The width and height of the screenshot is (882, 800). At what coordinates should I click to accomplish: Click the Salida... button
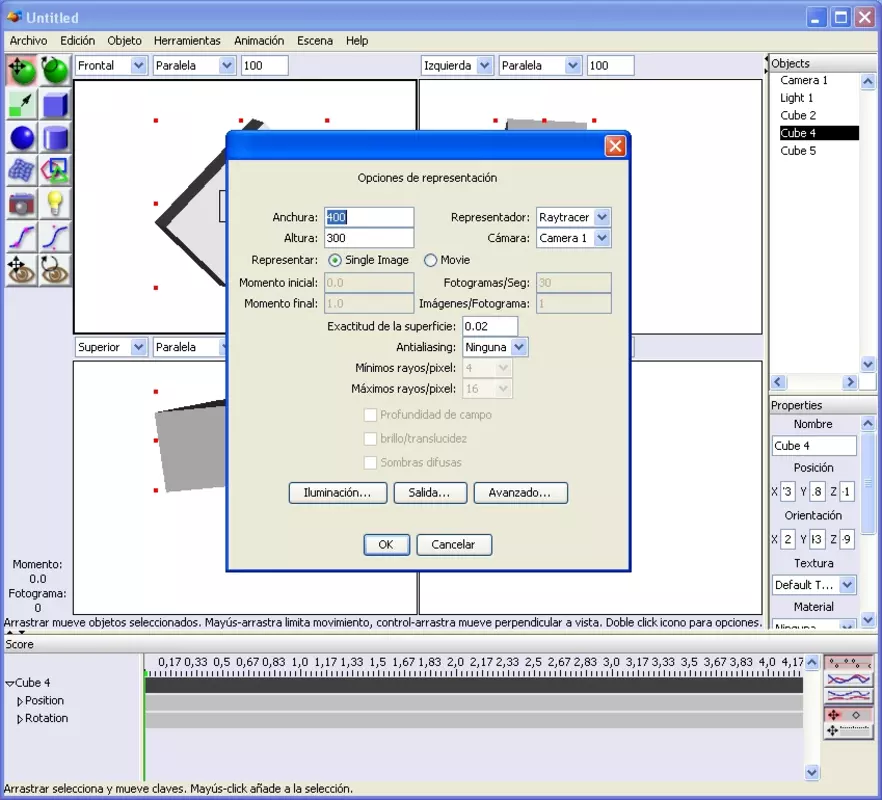[430, 493]
